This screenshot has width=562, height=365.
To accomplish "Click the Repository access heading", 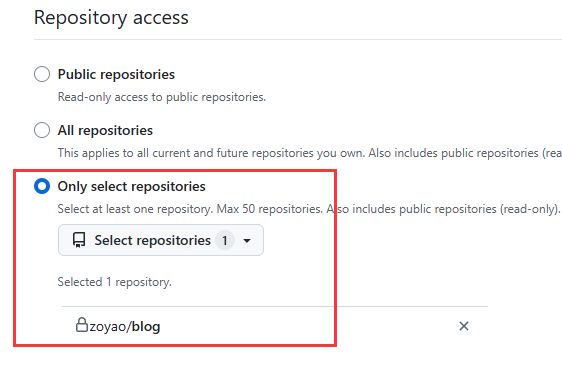I will 111,17.
